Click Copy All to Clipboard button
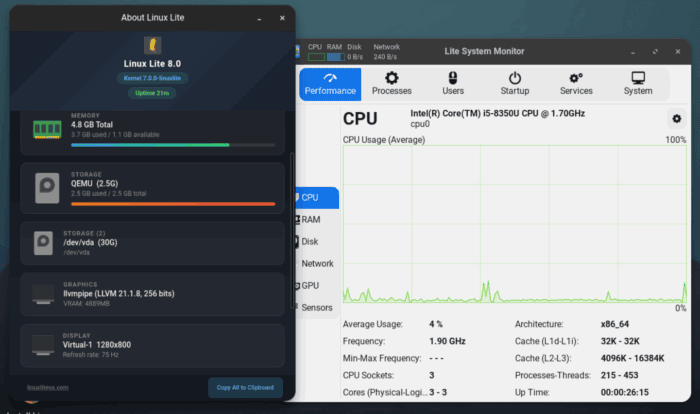The image size is (700, 414). tap(245, 387)
